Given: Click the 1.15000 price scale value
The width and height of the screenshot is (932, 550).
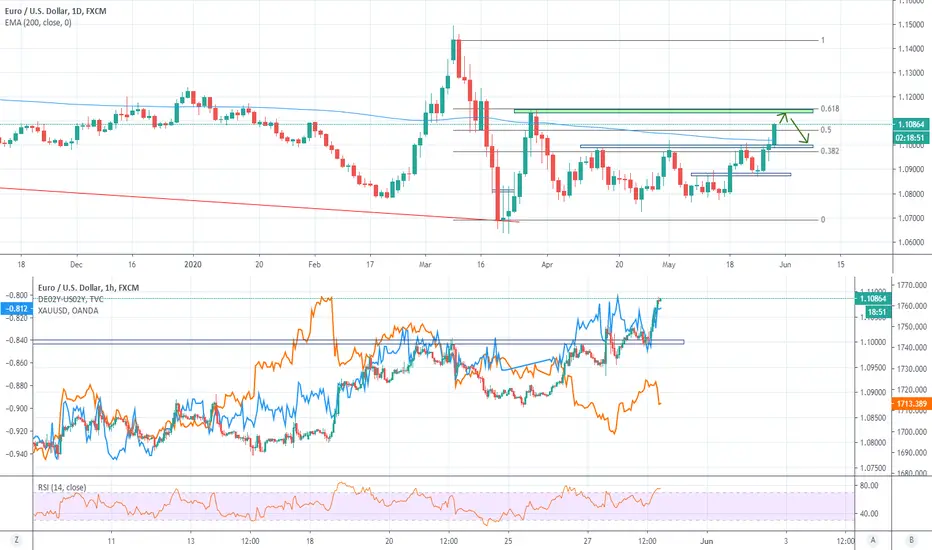Looking at the screenshot, I should tap(911, 24).
